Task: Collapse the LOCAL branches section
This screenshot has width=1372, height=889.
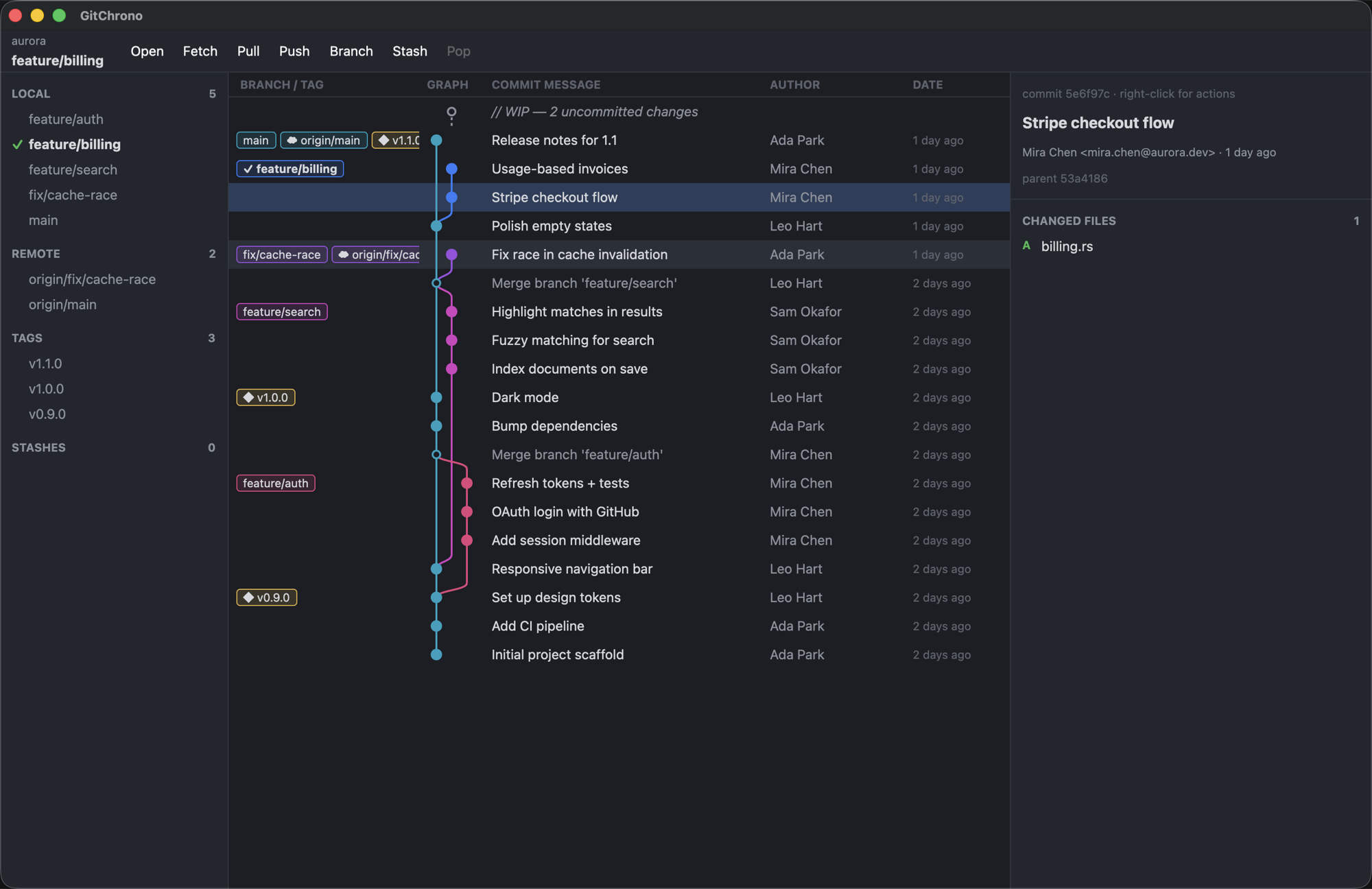Action: click(114, 94)
